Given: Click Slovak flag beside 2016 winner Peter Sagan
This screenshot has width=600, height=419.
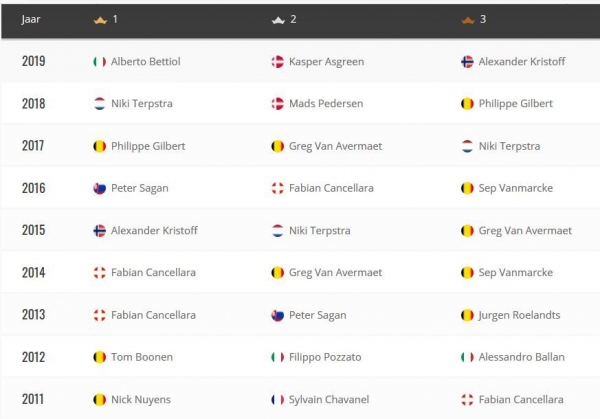Looking at the screenshot, I should click(x=99, y=188).
